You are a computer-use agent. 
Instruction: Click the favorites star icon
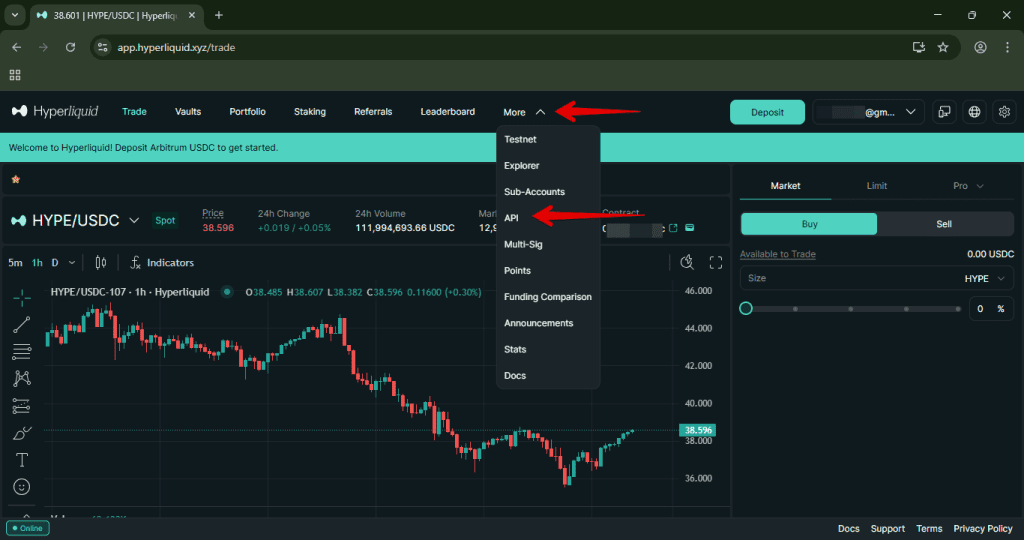pos(15,179)
